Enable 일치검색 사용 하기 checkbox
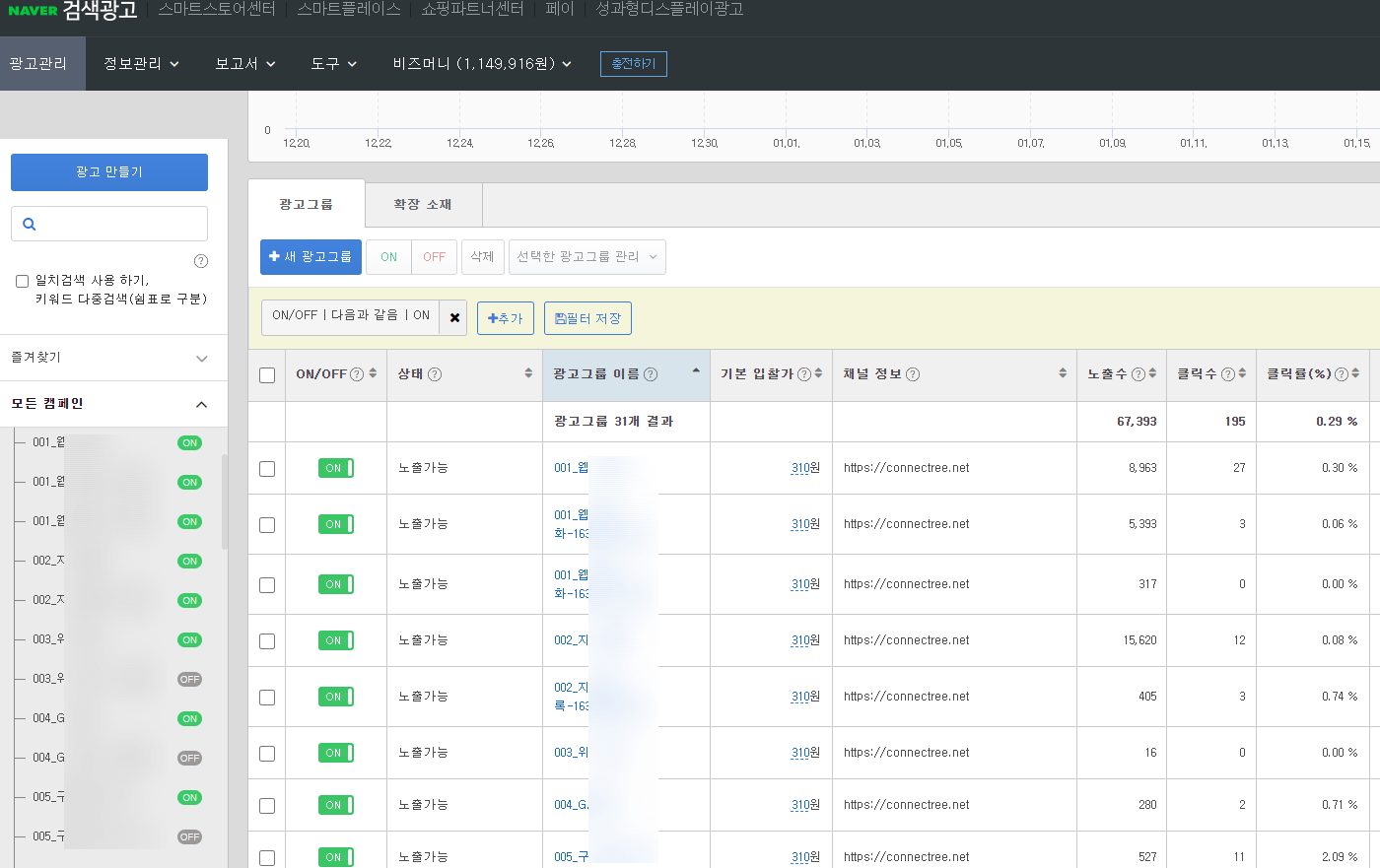Screen dimensions: 1380x868 (x=22, y=281)
